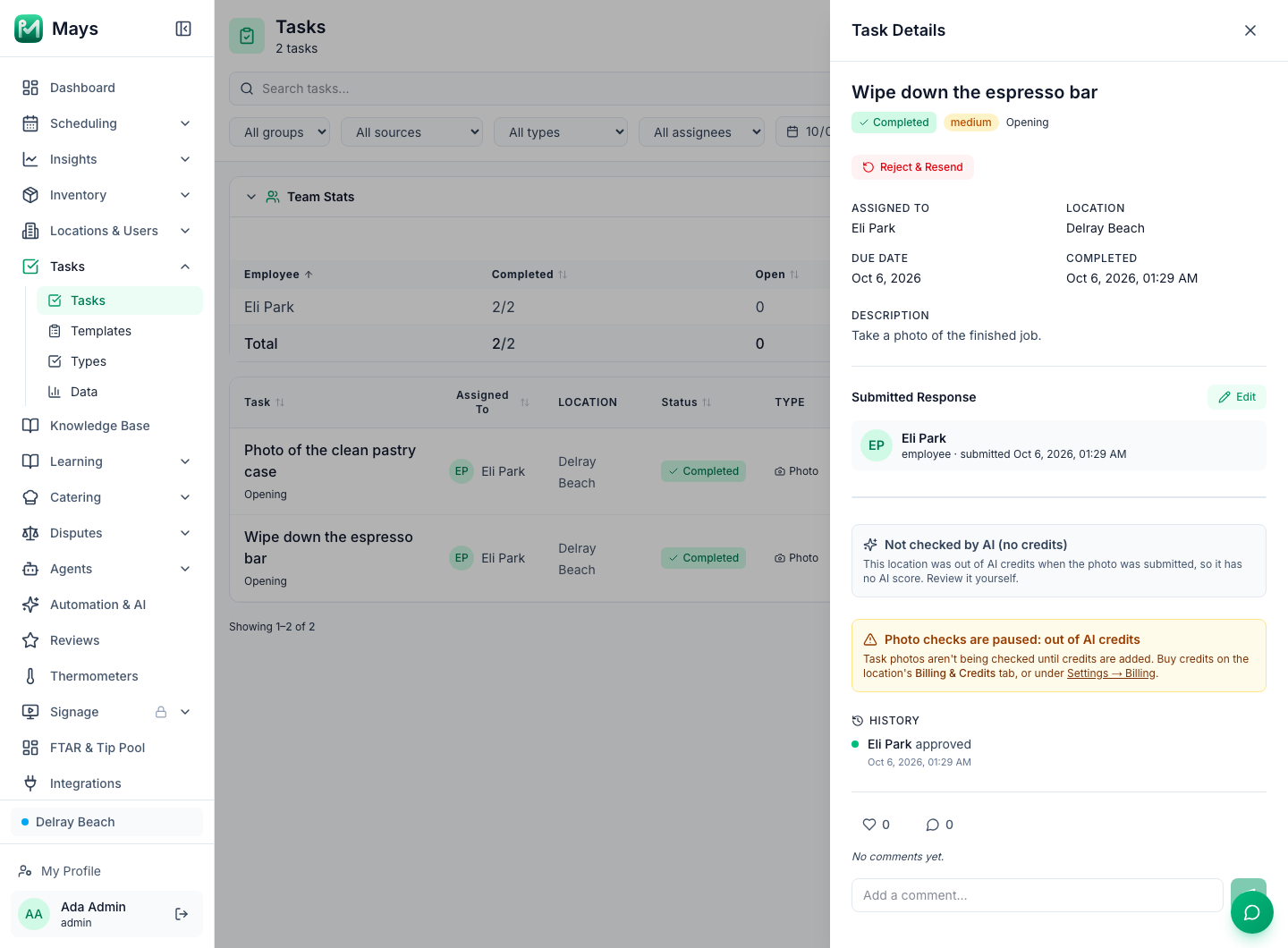This screenshot has height=948, width=1288.
Task: Open the Types sub-item under Tasks
Action: pos(120,361)
